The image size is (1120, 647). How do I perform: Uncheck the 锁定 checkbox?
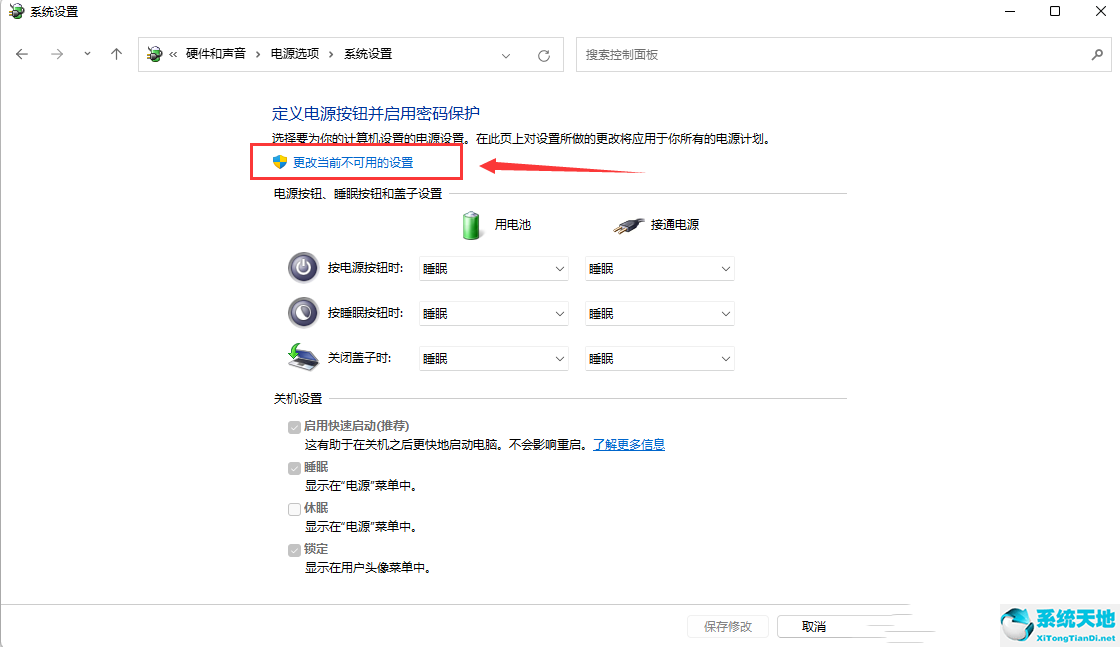coord(294,549)
